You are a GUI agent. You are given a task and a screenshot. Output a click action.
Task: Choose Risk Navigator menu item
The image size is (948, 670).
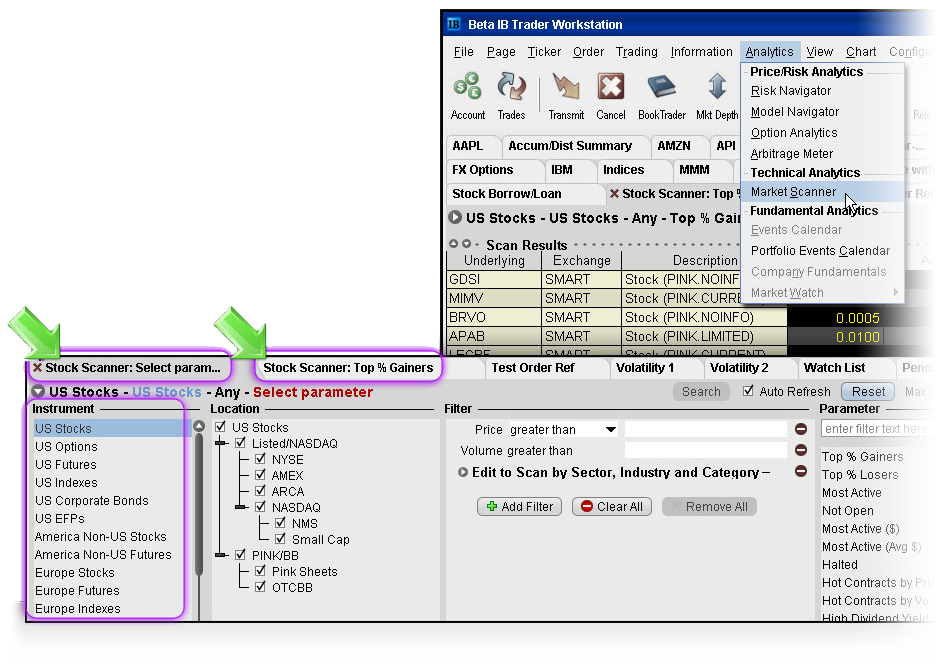791,91
